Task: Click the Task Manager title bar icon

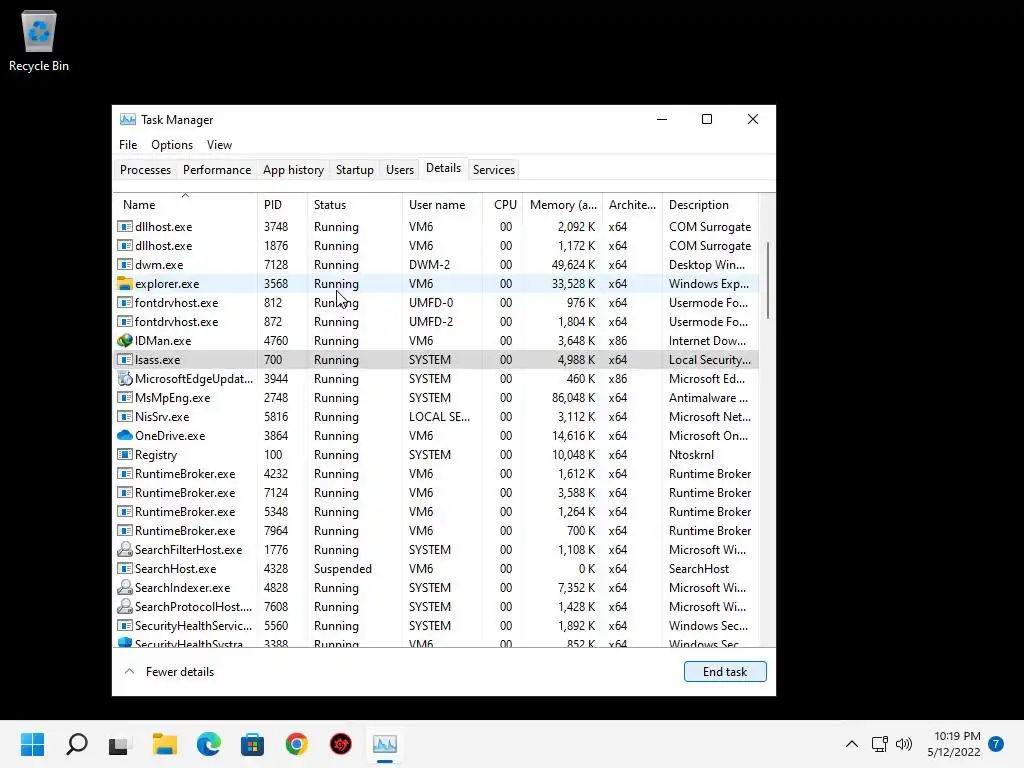Action: click(128, 120)
